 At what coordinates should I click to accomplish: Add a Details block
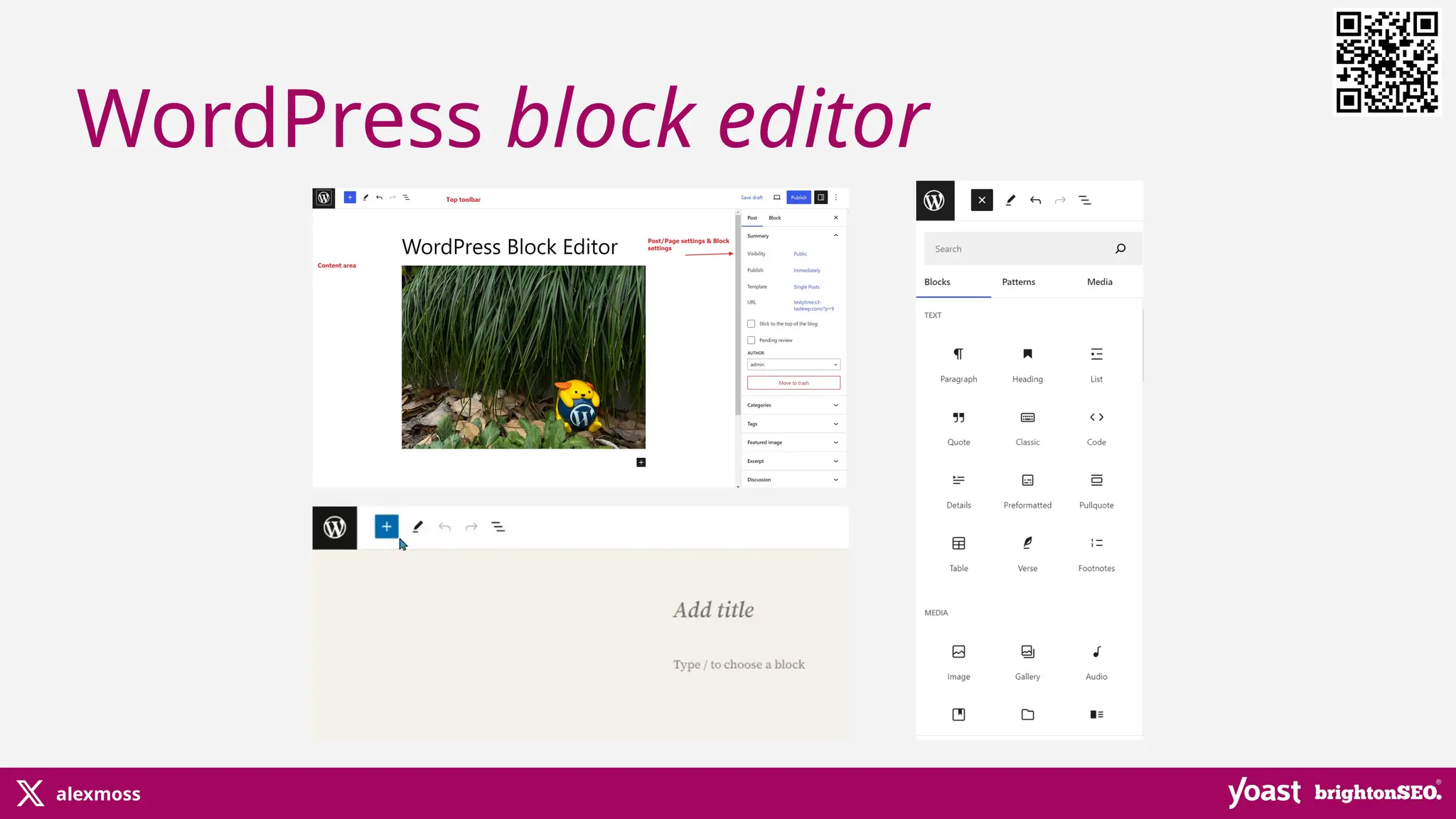pos(958,492)
